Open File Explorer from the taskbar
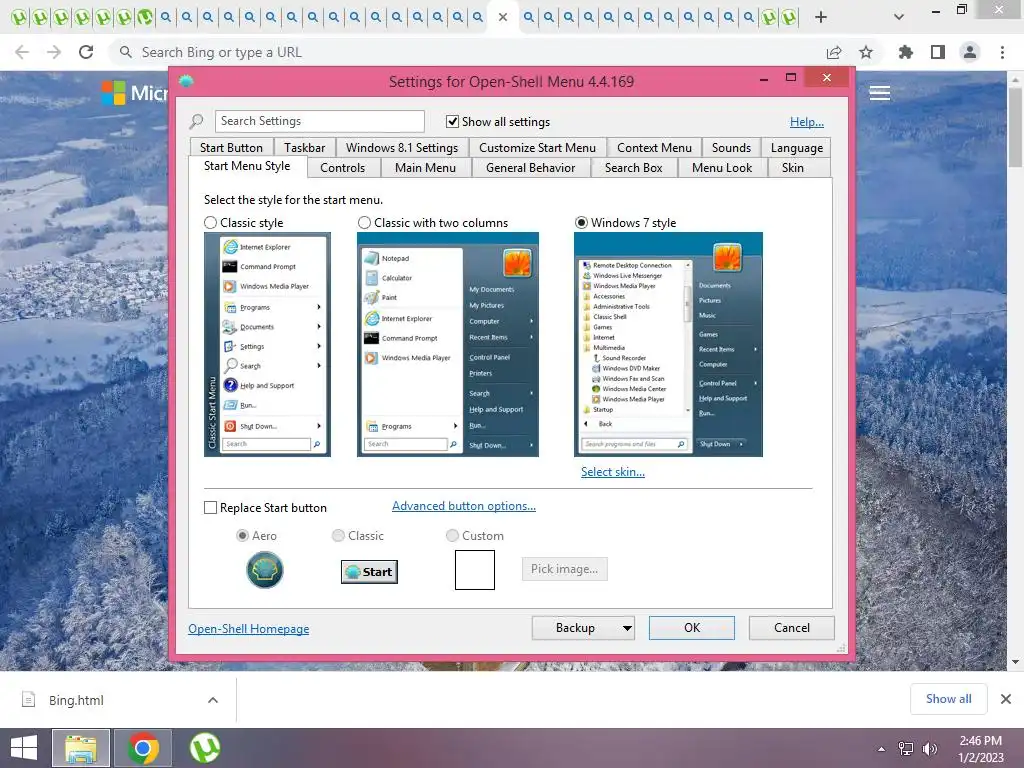The width and height of the screenshot is (1024, 768). pyautogui.click(x=81, y=748)
